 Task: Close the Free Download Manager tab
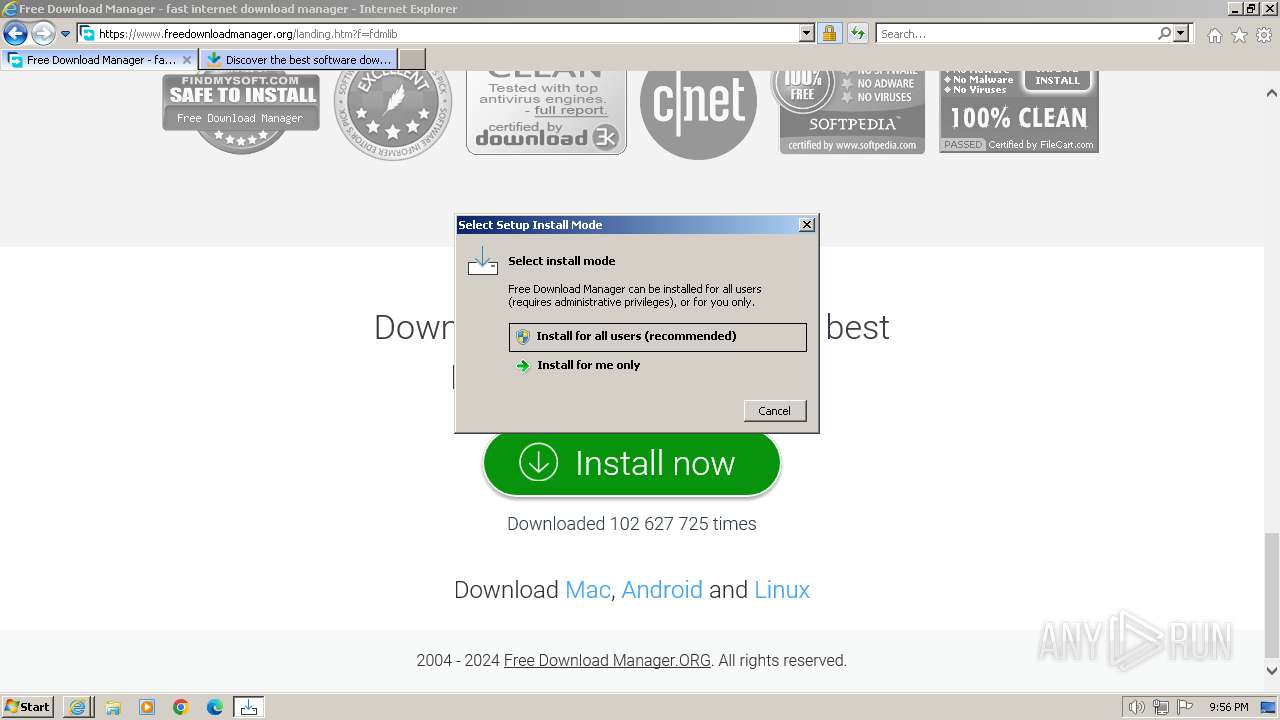[x=187, y=60]
